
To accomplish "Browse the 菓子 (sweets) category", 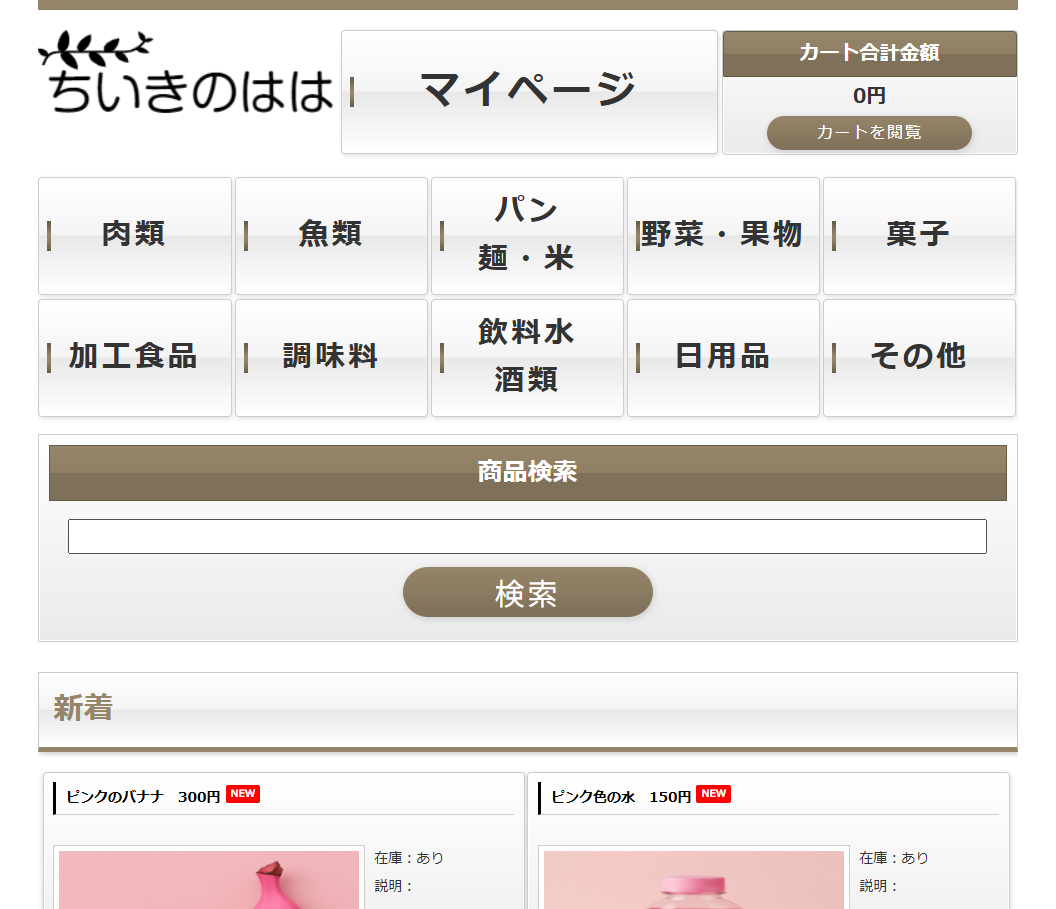I will click(918, 236).
